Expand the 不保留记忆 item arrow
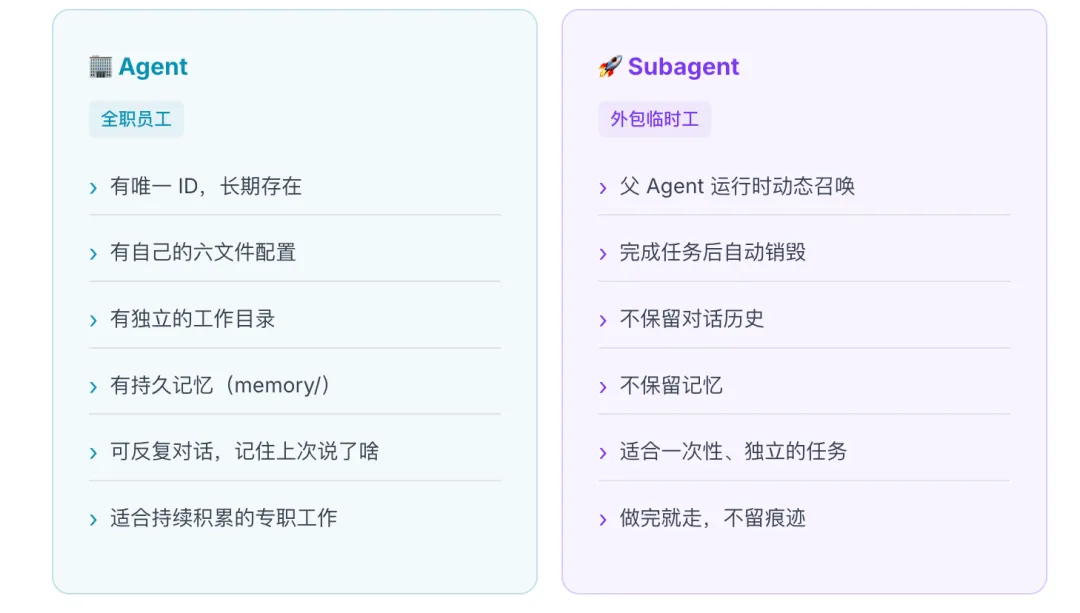The width and height of the screenshot is (1080, 613). [x=603, y=387]
